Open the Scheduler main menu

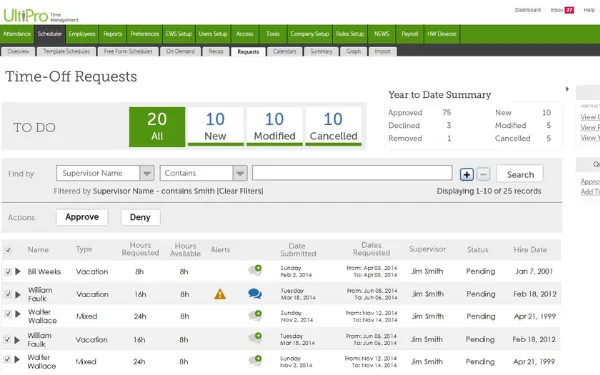point(50,34)
